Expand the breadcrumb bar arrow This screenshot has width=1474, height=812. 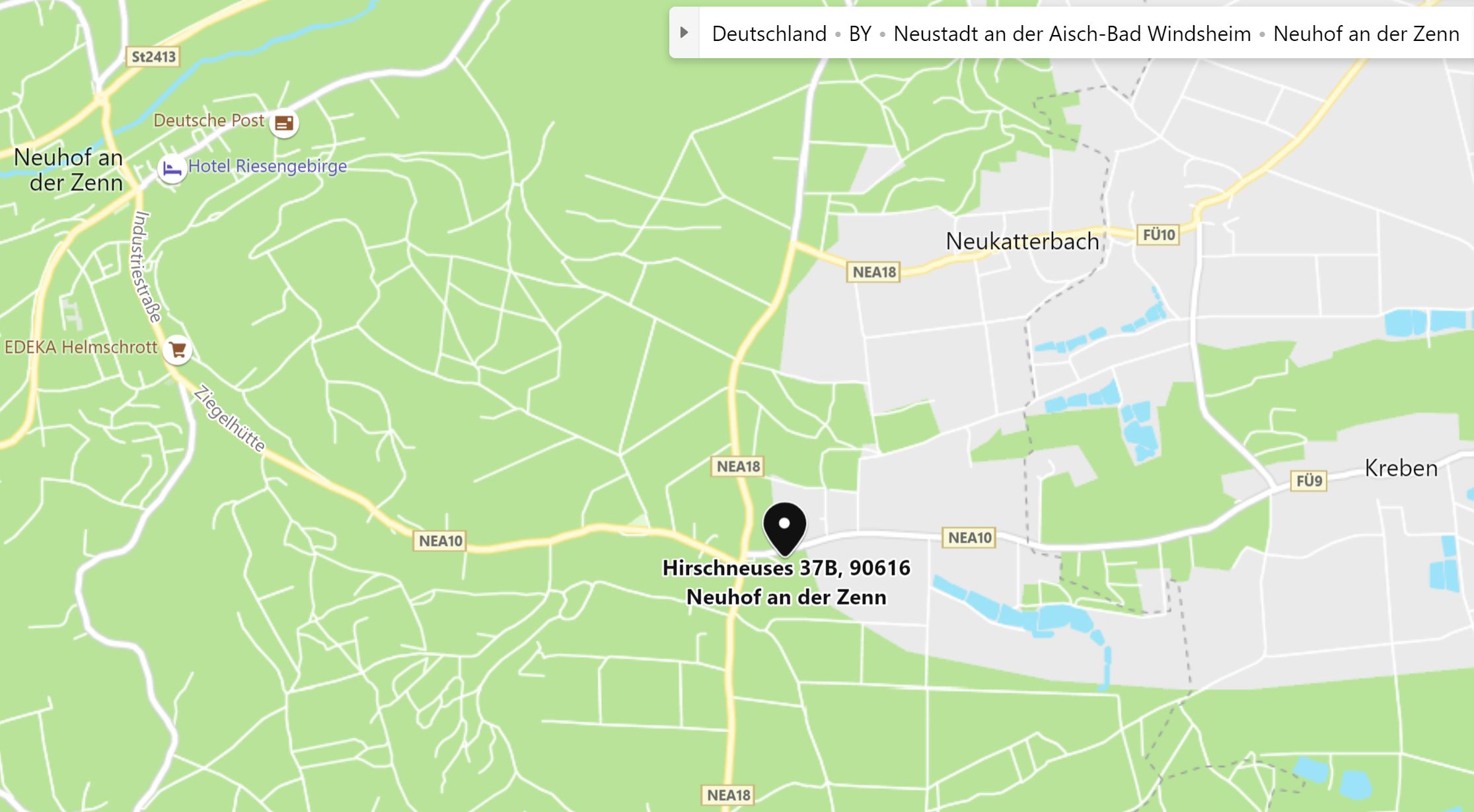684,32
